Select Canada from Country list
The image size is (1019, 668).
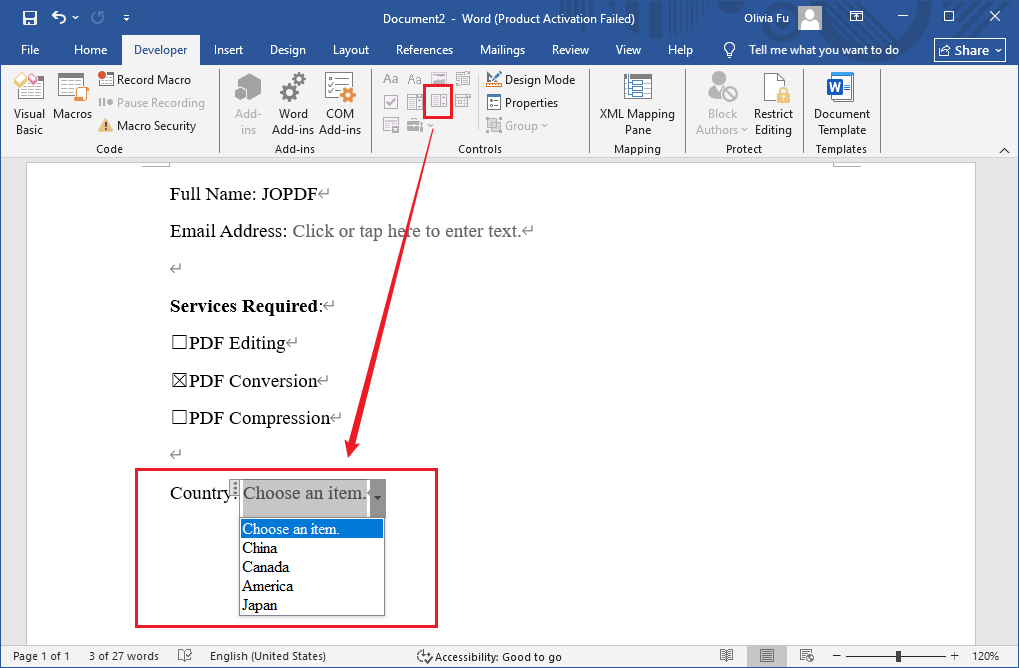point(312,567)
